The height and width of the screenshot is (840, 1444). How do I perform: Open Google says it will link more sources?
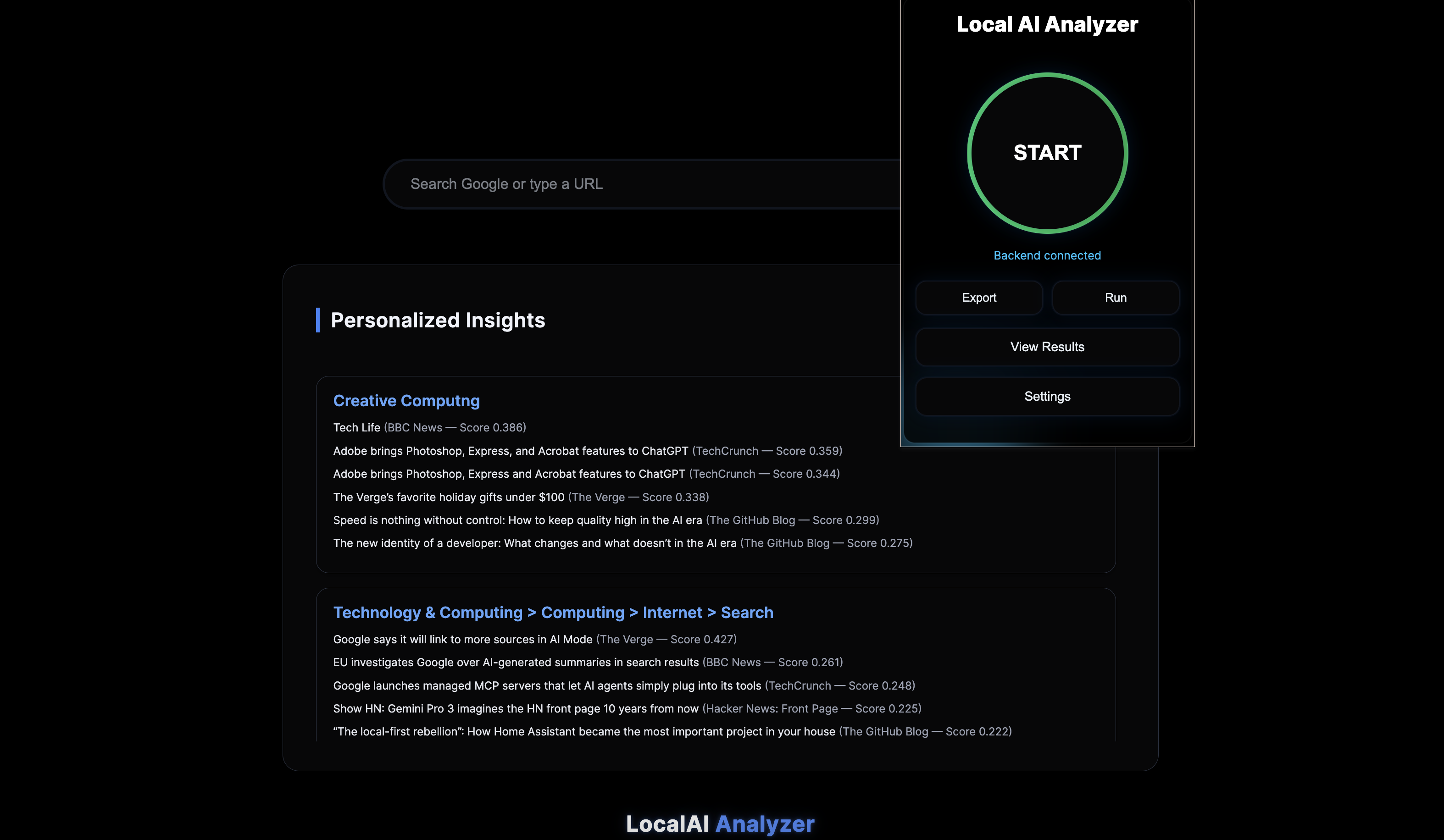coord(462,640)
